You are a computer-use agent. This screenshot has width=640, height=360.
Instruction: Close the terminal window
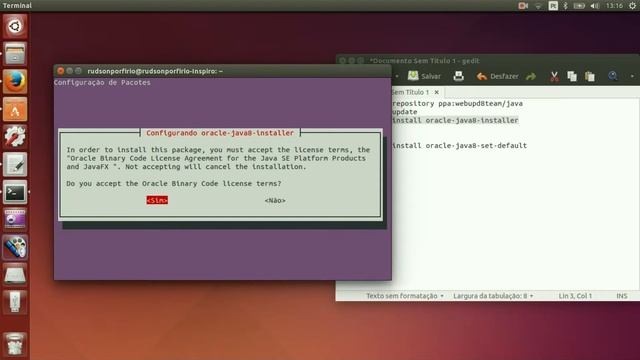point(61,71)
